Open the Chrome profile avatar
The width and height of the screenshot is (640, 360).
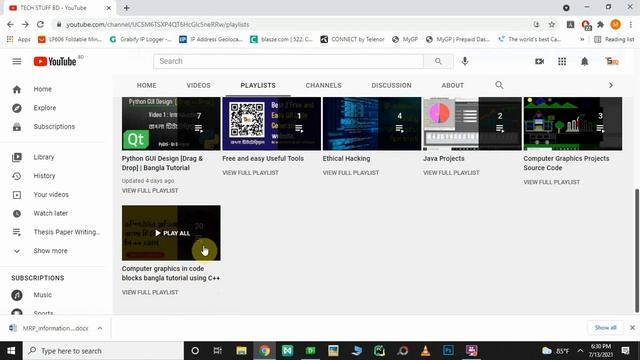[x=616, y=24]
